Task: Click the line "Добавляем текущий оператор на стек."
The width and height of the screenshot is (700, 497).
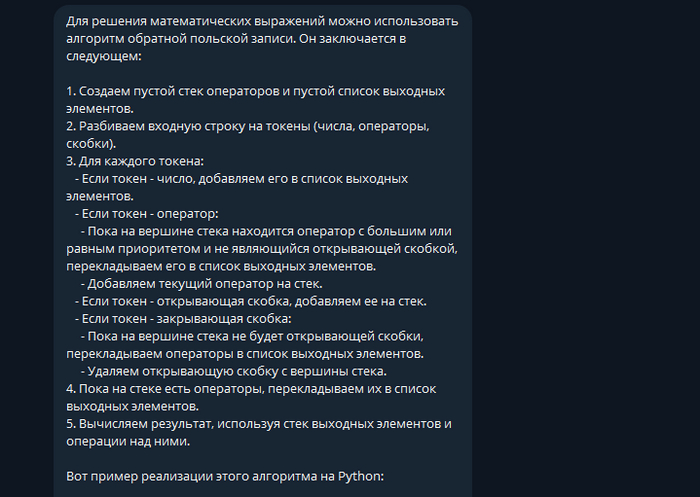Action: 205,283
